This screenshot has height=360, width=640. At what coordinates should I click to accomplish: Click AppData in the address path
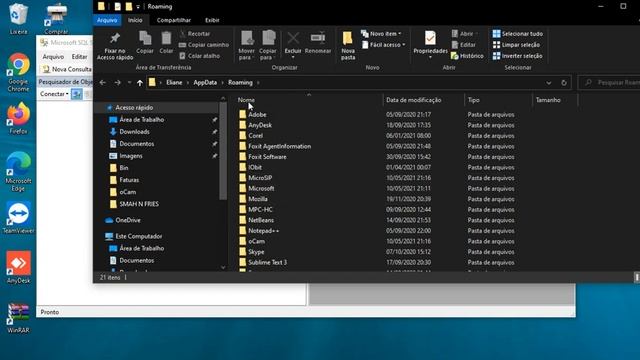point(205,82)
